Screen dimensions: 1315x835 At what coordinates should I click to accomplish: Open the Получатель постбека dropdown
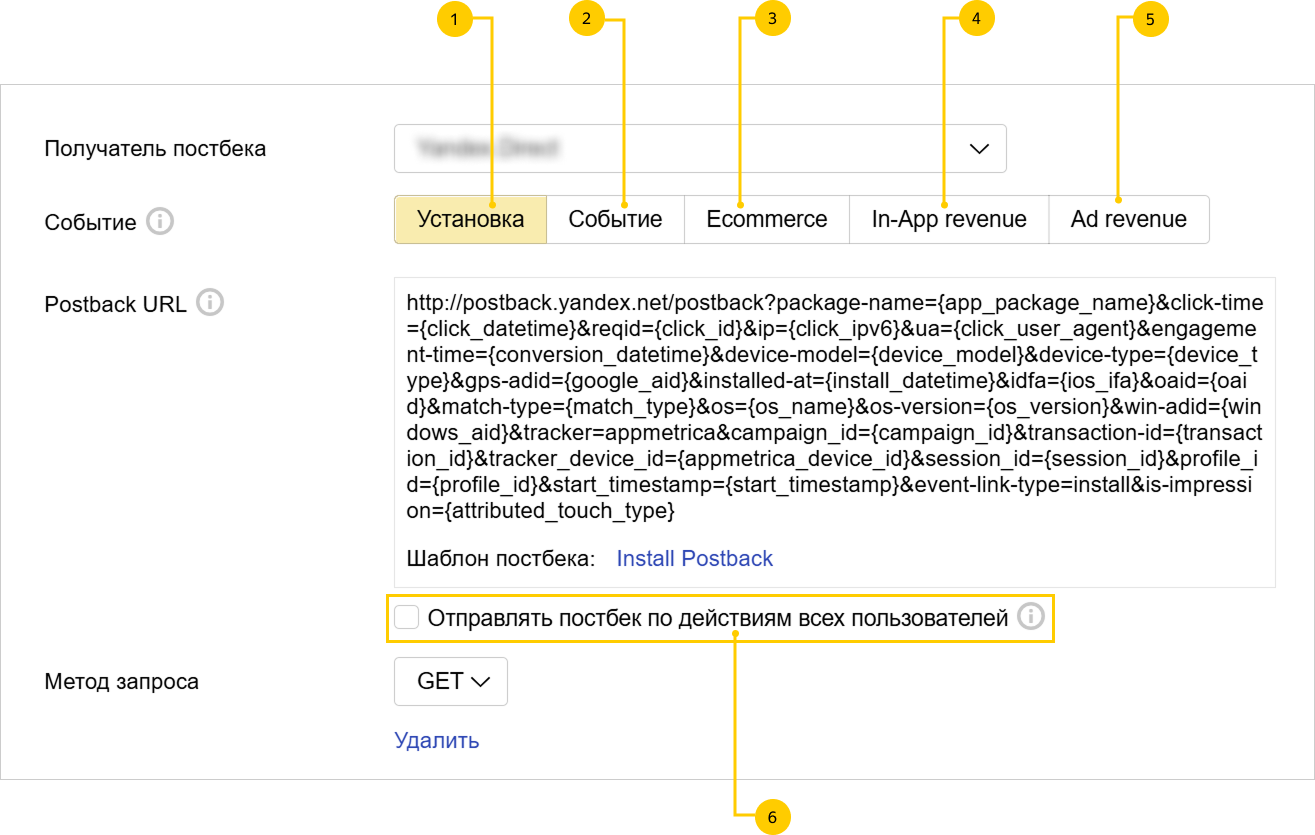[x=700, y=149]
